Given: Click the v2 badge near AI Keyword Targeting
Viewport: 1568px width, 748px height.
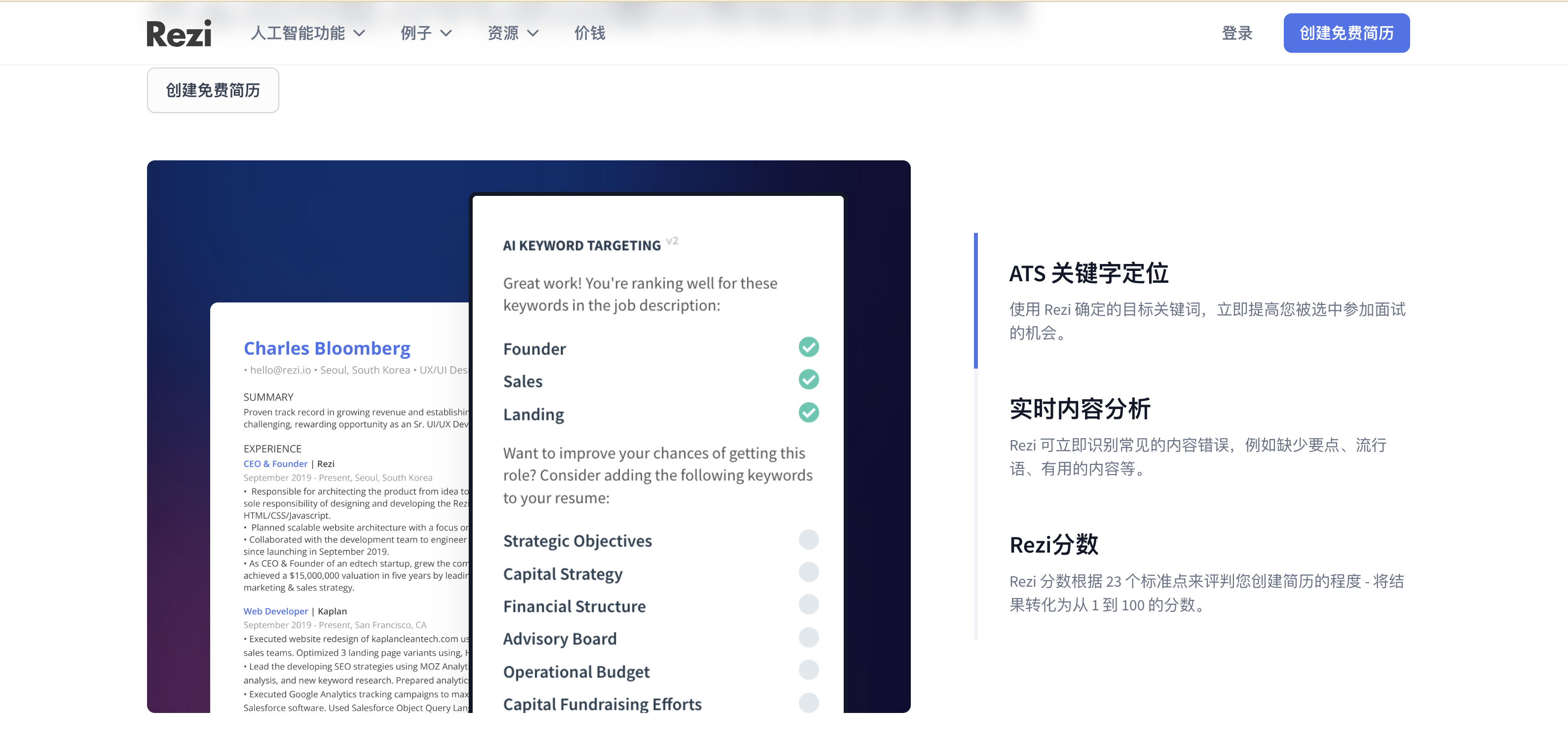Looking at the screenshot, I should tap(672, 241).
